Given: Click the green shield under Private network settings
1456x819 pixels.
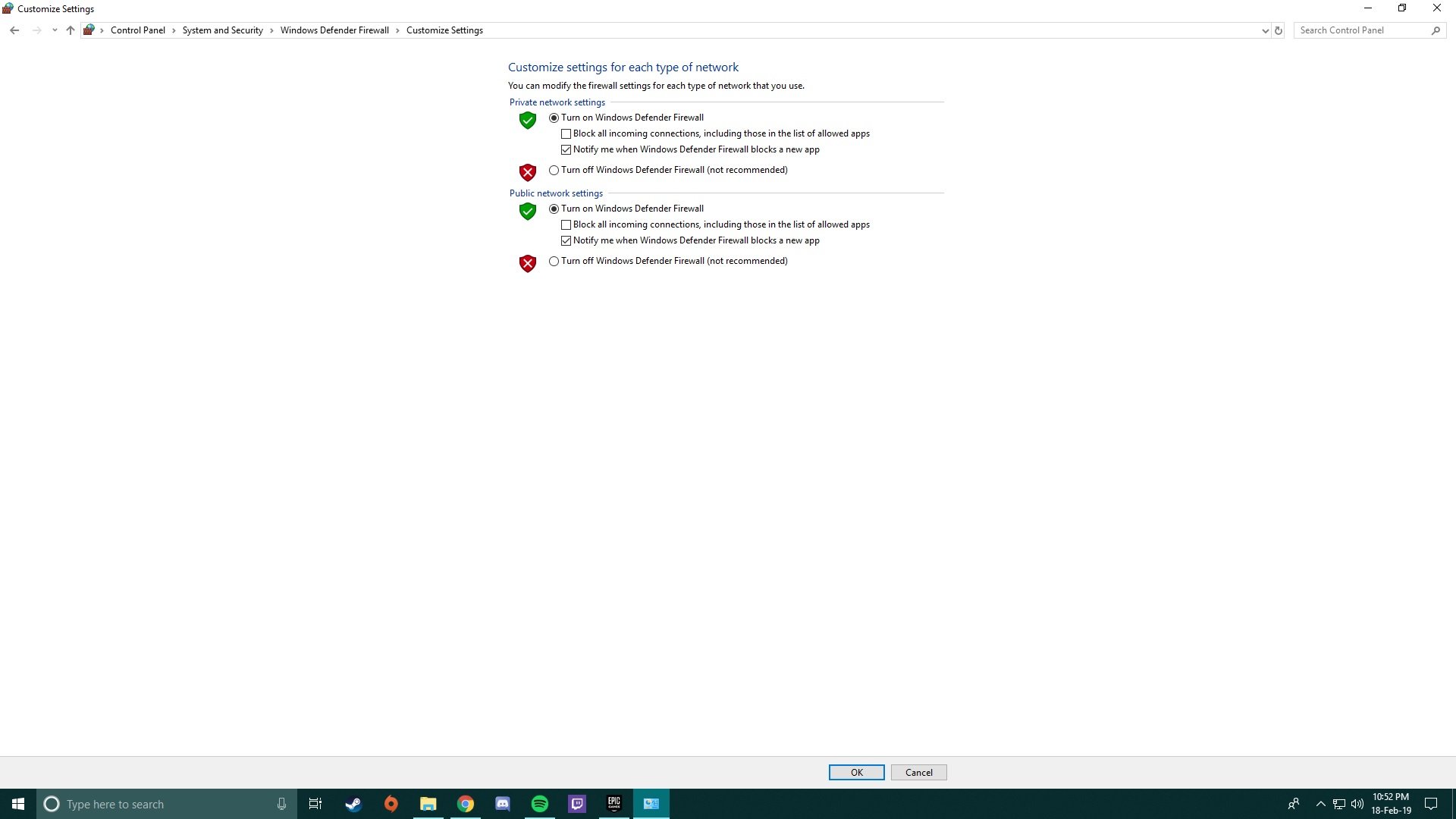Looking at the screenshot, I should (x=528, y=120).
